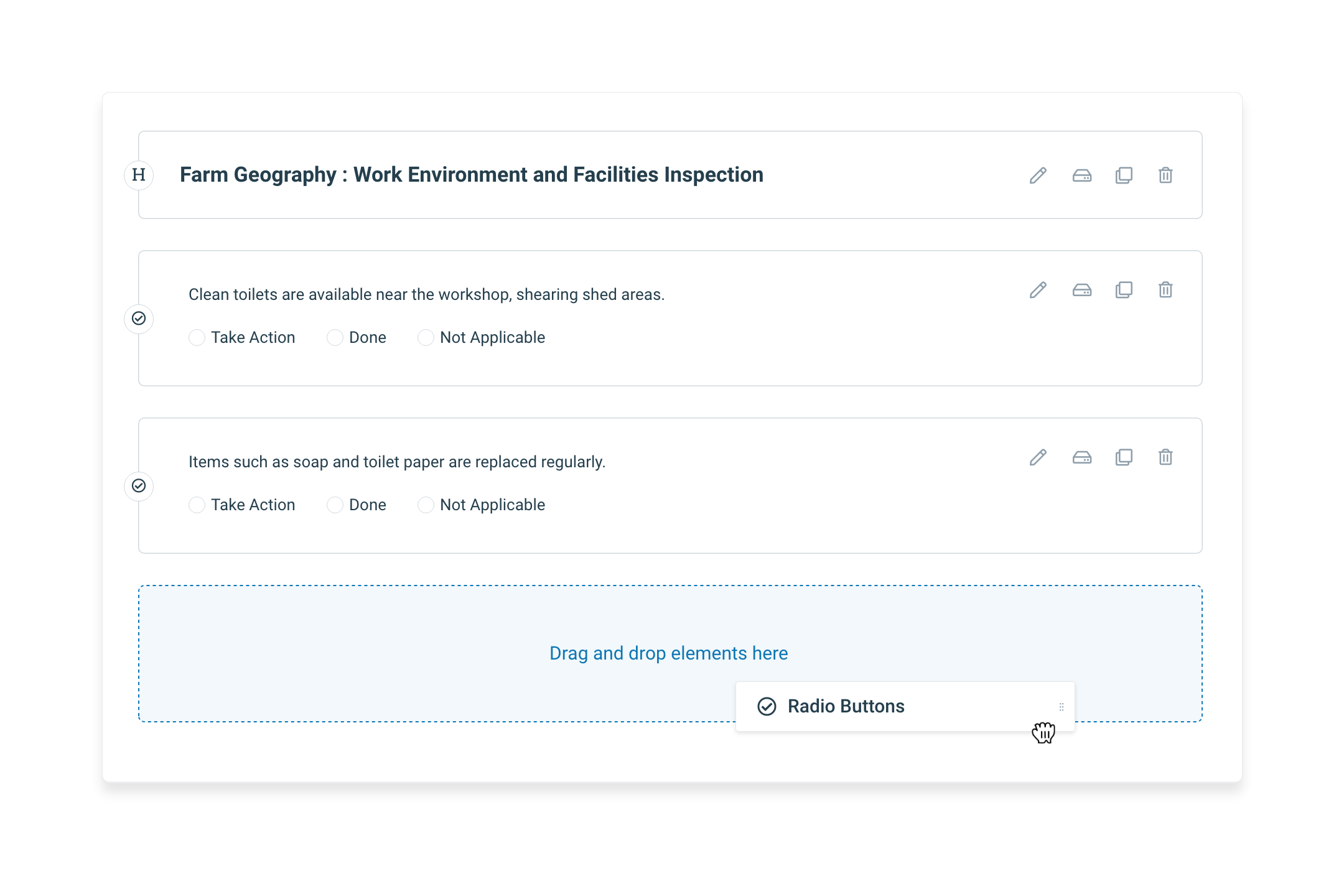Click the delete trash icon on second inspection item
Image resolution: width=1344 pixels, height=896 pixels.
tap(1165, 457)
